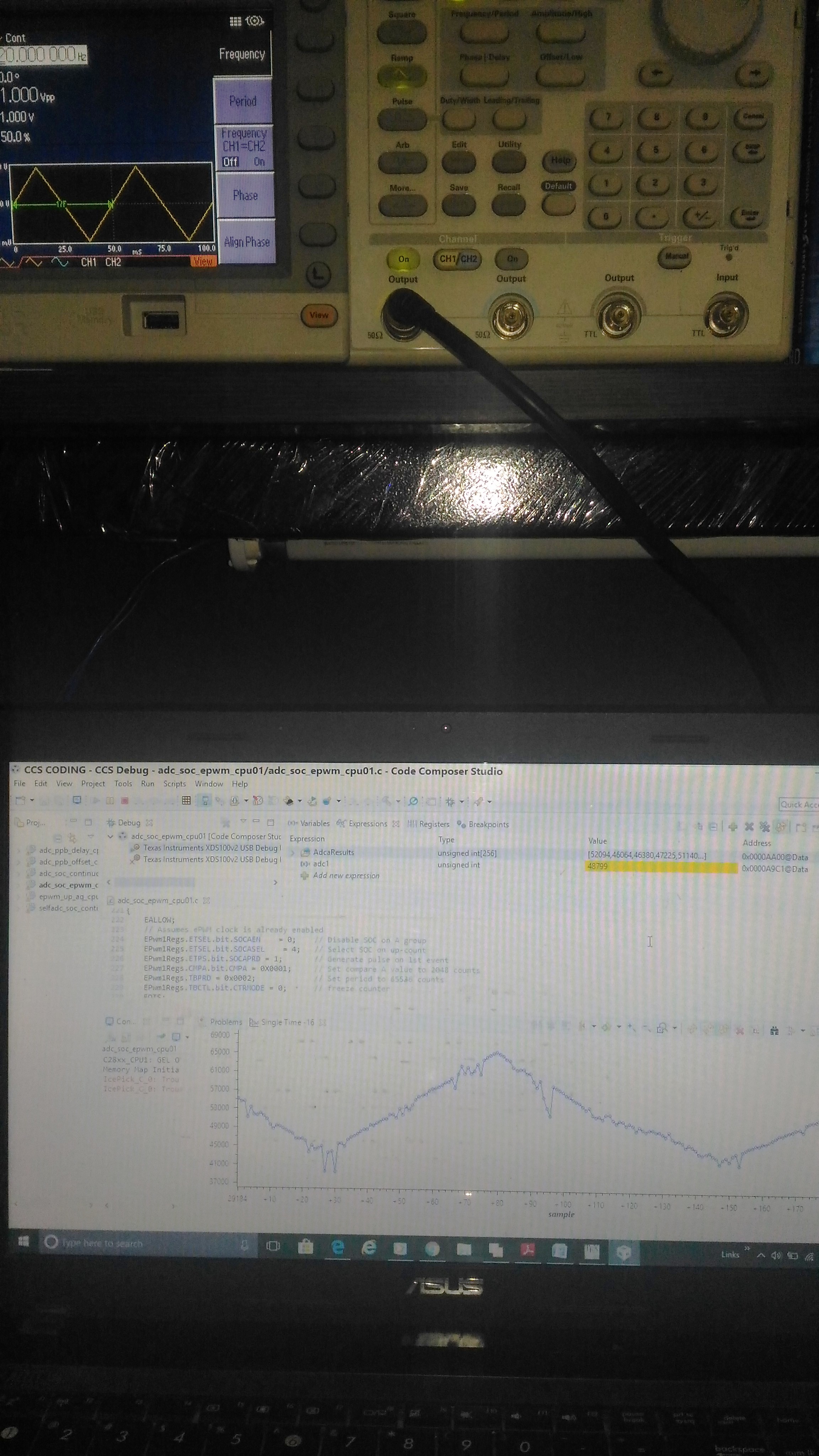Viewport: 819px width, 1456px height.
Task: Click Add new expression link
Action: tap(346, 876)
